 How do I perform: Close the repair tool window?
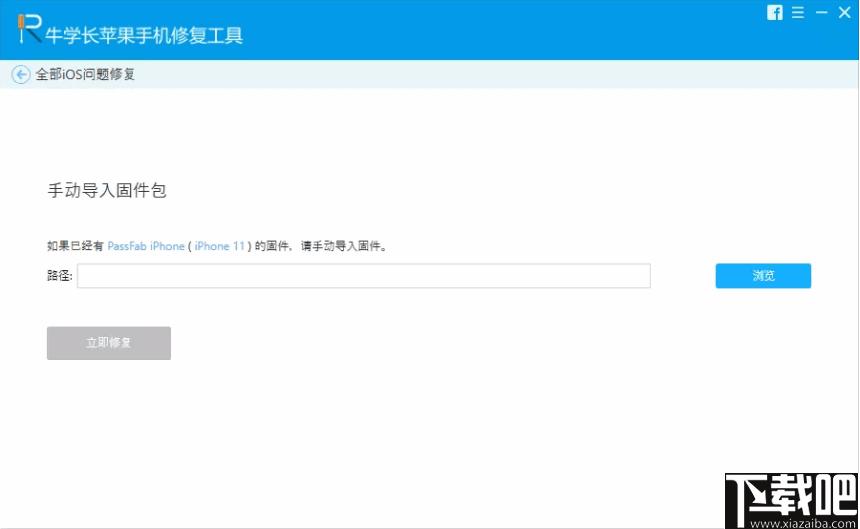(x=845, y=12)
